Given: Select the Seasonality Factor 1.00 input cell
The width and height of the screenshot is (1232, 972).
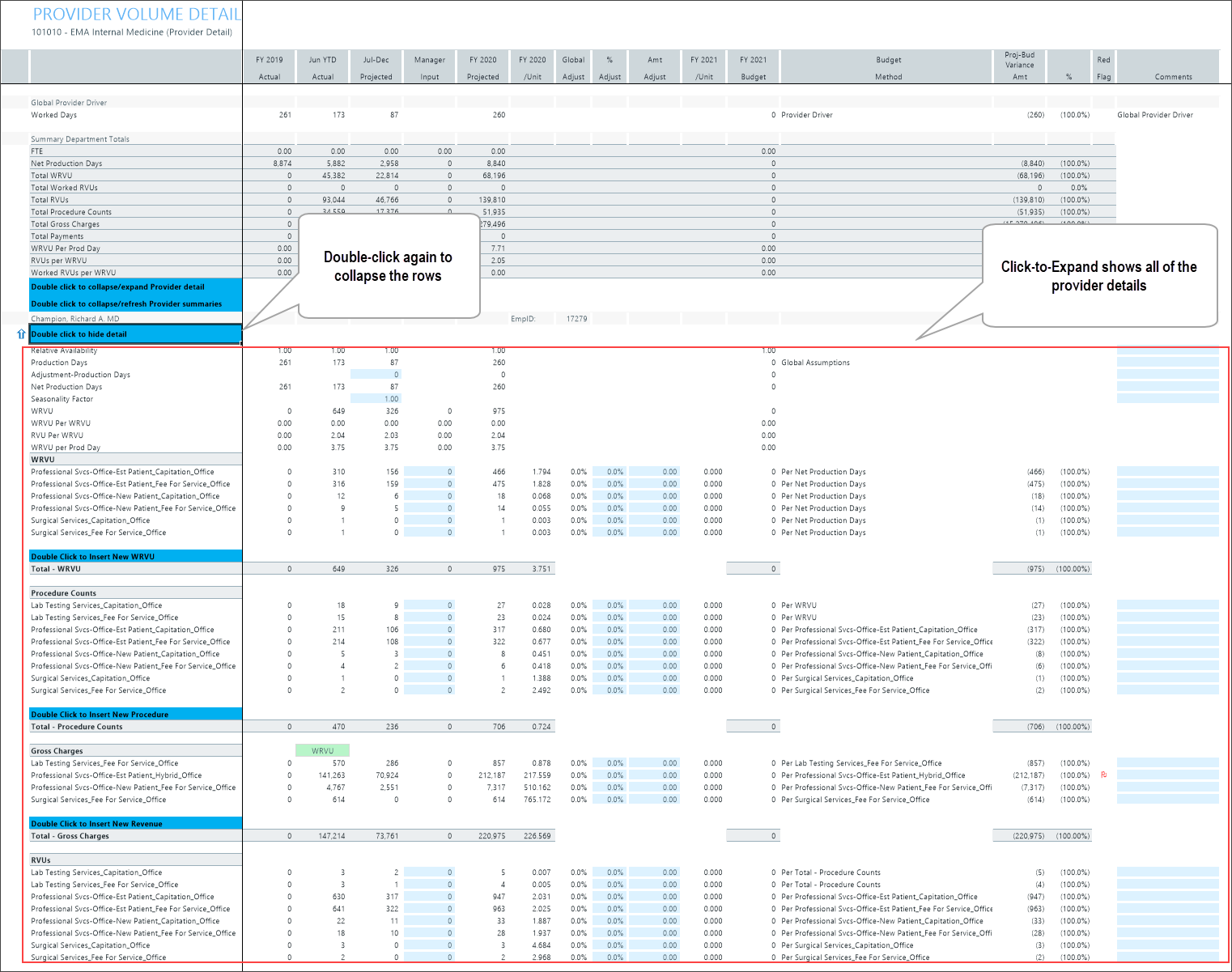Looking at the screenshot, I should click(376, 399).
